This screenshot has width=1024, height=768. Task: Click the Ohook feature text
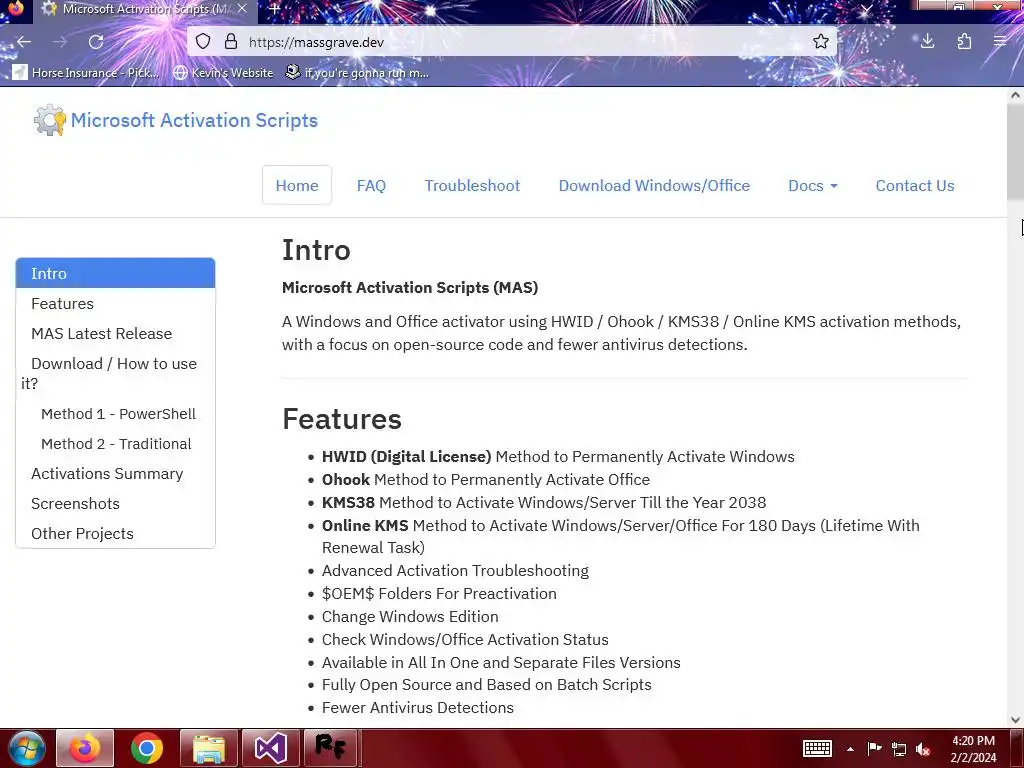[346, 479]
